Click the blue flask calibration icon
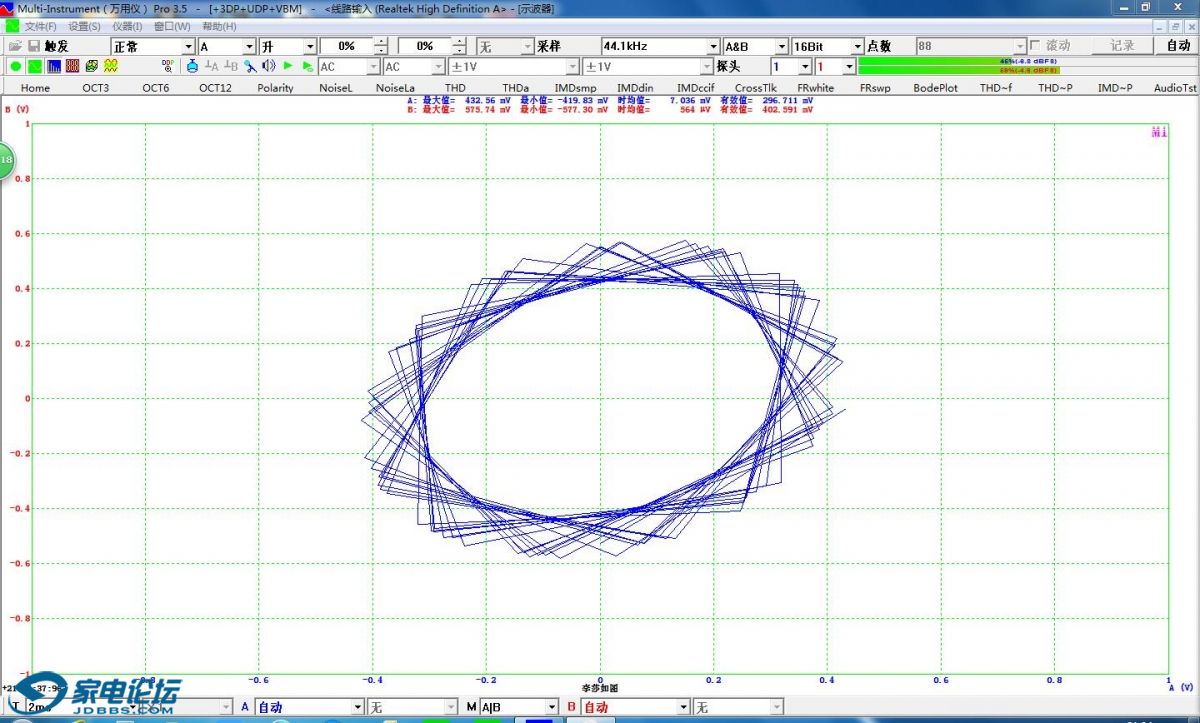Screen dimensions: 1200x723 click(x=192, y=66)
